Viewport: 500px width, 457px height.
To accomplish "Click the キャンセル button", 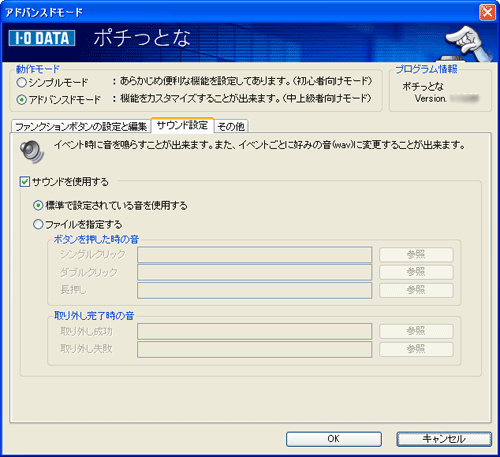I will (444, 439).
